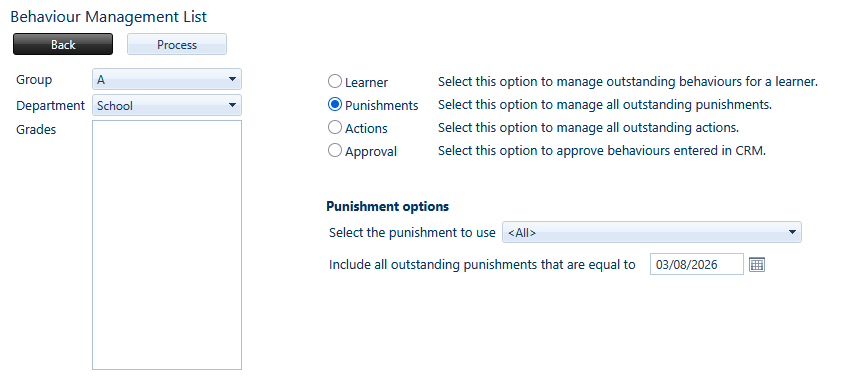
Task: Click the 'Select the punishment to use' label
Action: tap(412, 233)
